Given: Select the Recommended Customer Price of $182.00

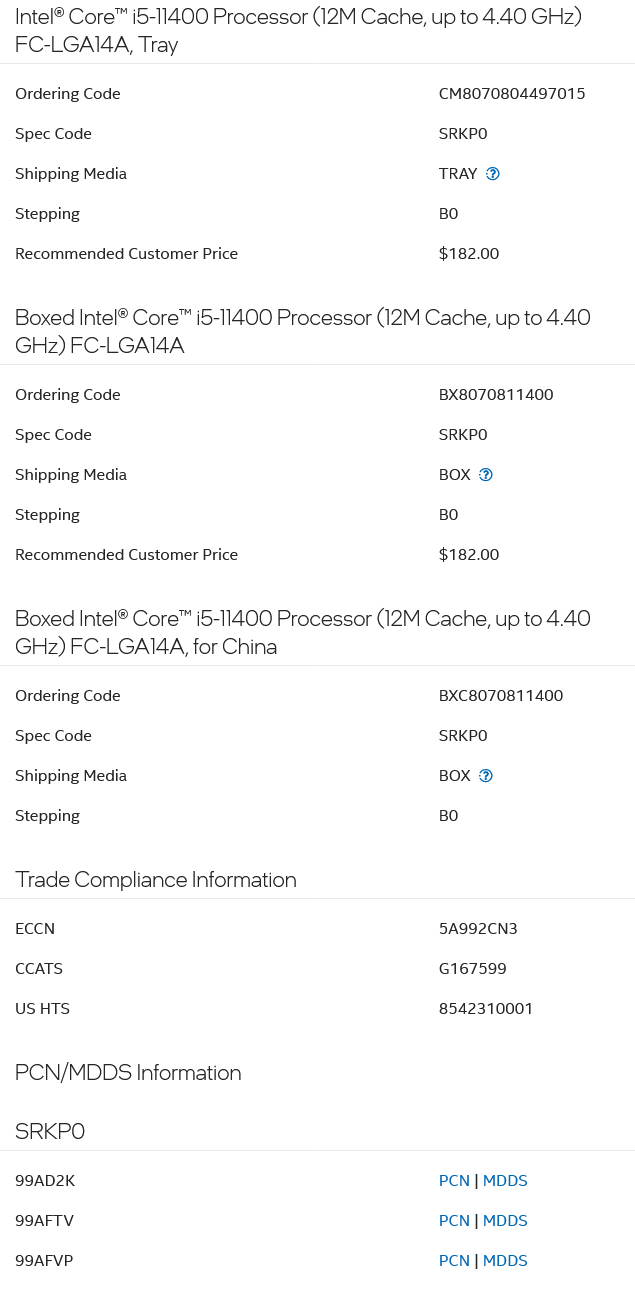Looking at the screenshot, I should pos(468,253).
